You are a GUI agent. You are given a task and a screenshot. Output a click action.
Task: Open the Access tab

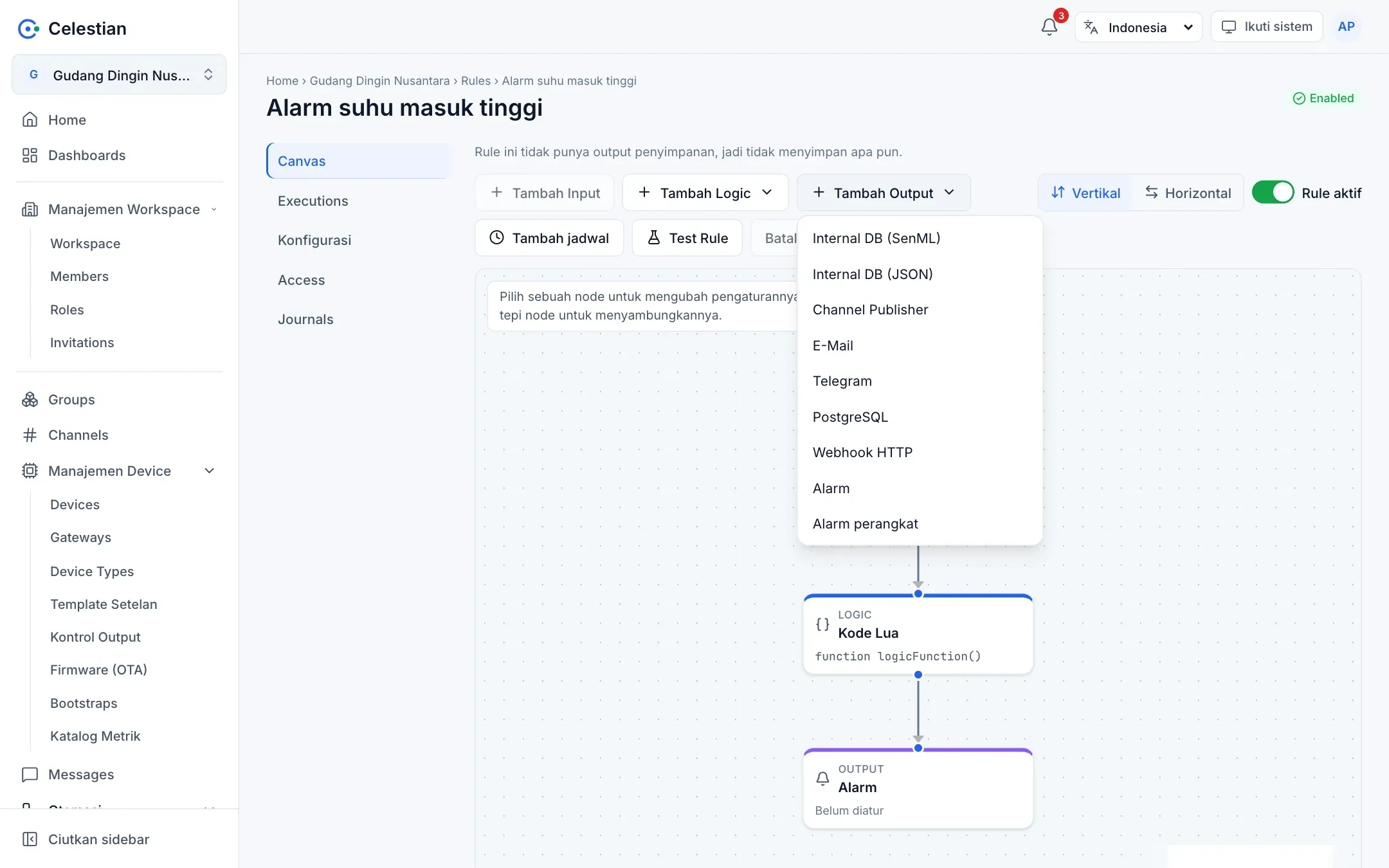click(359, 280)
